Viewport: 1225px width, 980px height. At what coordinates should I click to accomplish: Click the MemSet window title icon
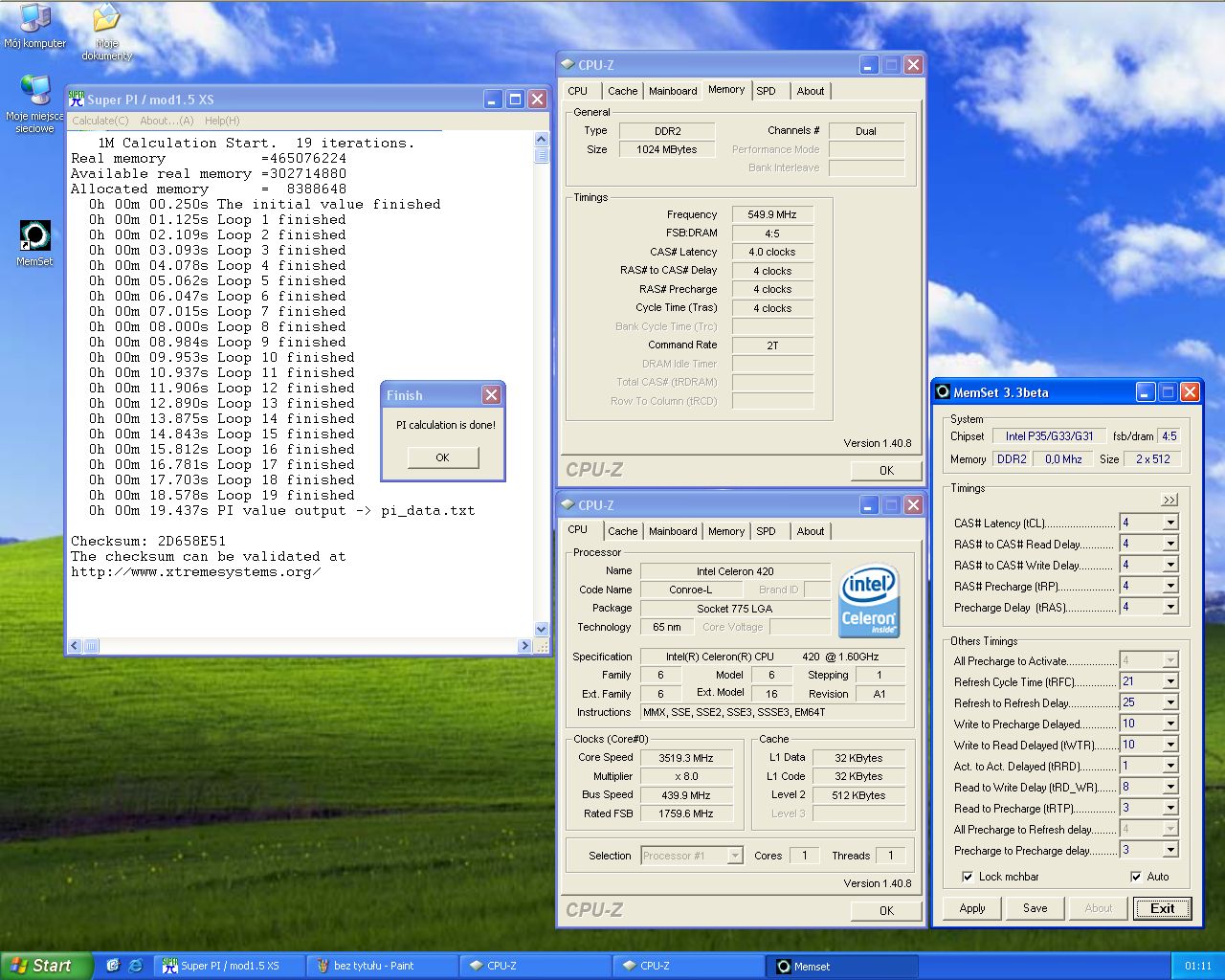[943, 392]
